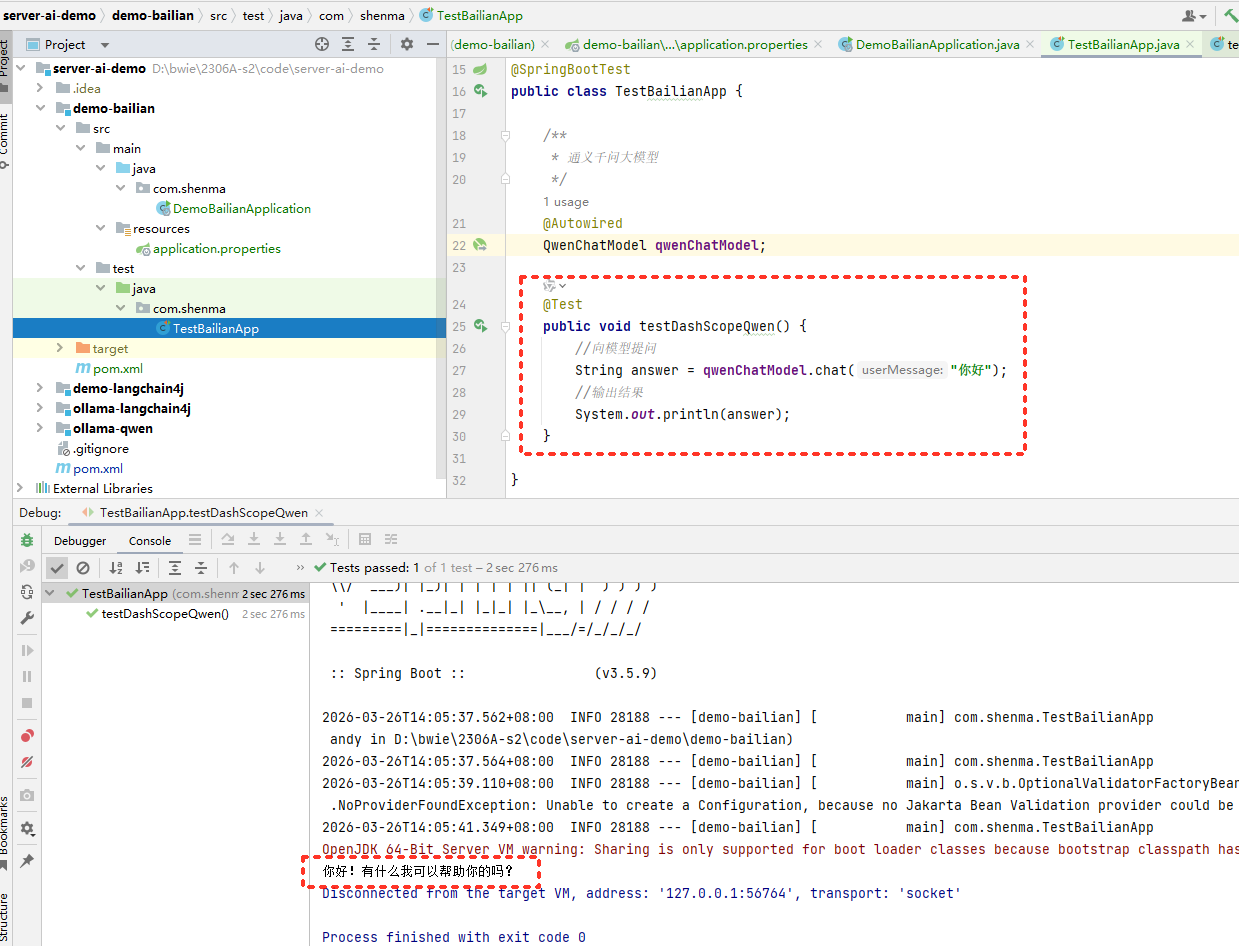Click the wrench icon in debug sidebar
The width and height of the screenshot is (1239, 946).
pyautogui.click(x=27, y=618)
